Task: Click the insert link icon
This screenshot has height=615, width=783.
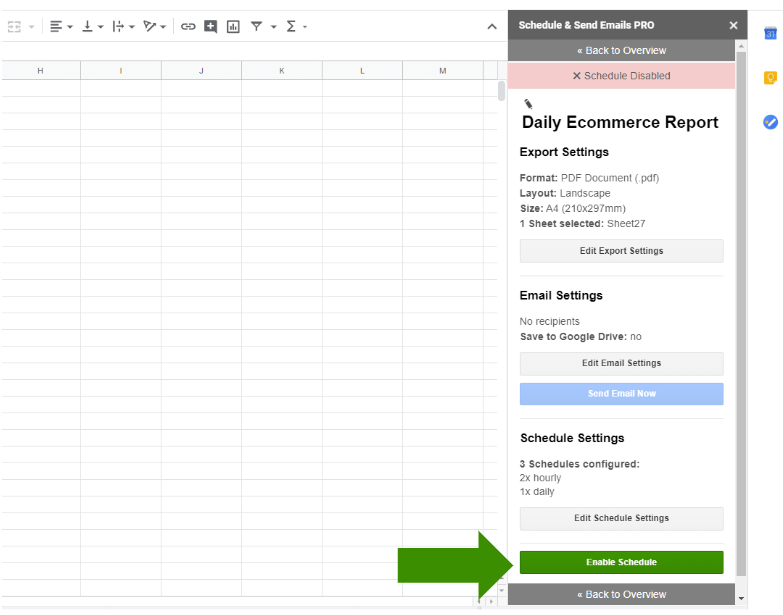Action: pyautogui.click(x=188, y=26)
